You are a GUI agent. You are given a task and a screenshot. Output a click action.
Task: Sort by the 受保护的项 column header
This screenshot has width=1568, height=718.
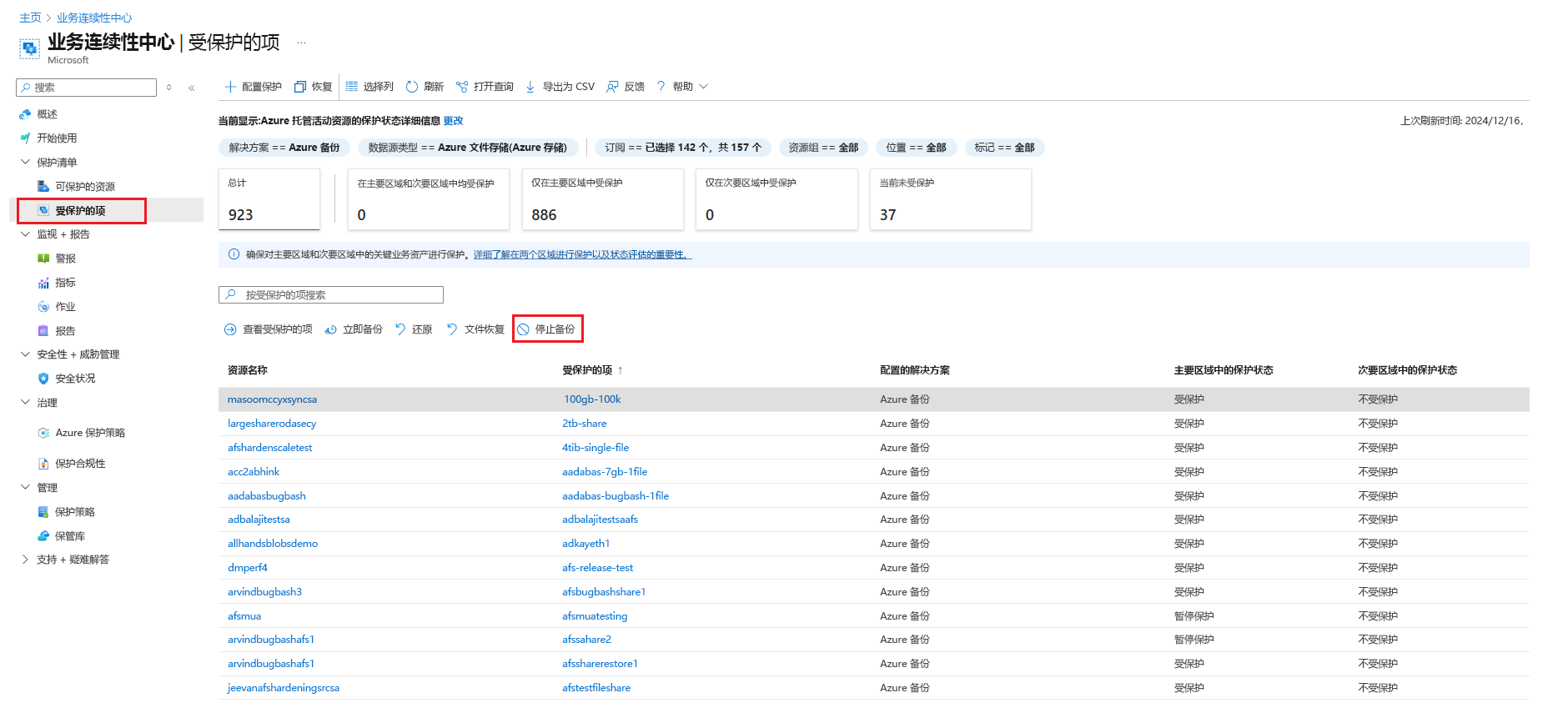click(587, 370)
